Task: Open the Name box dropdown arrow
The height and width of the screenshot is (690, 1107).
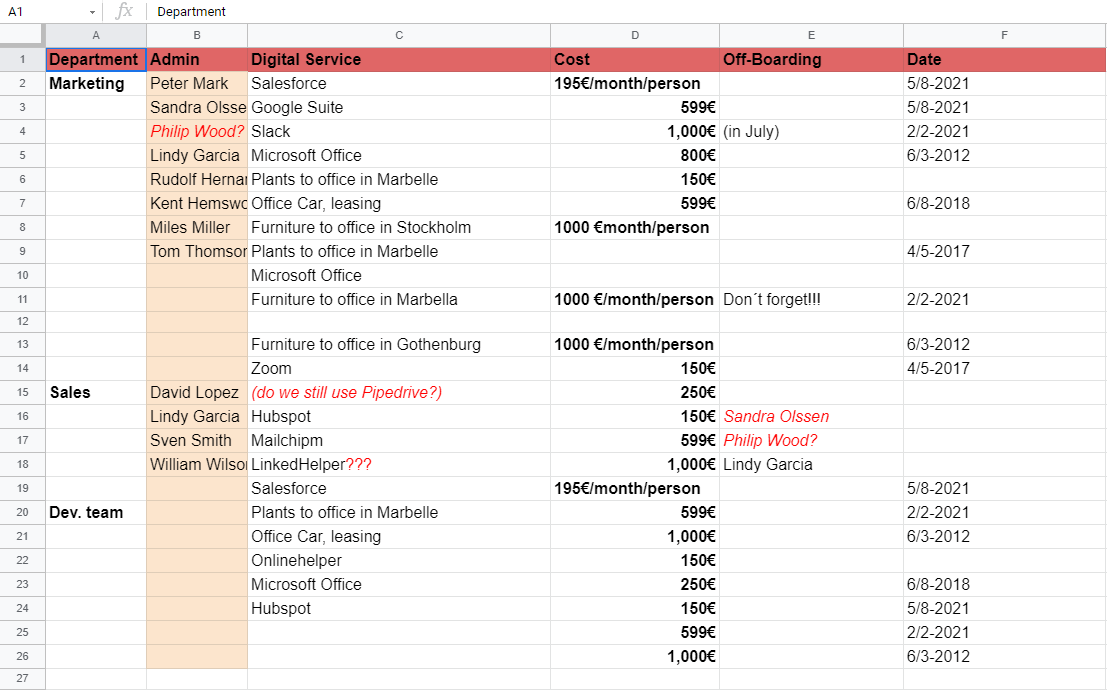Action: pyautogui.click(x=92, y=12)
